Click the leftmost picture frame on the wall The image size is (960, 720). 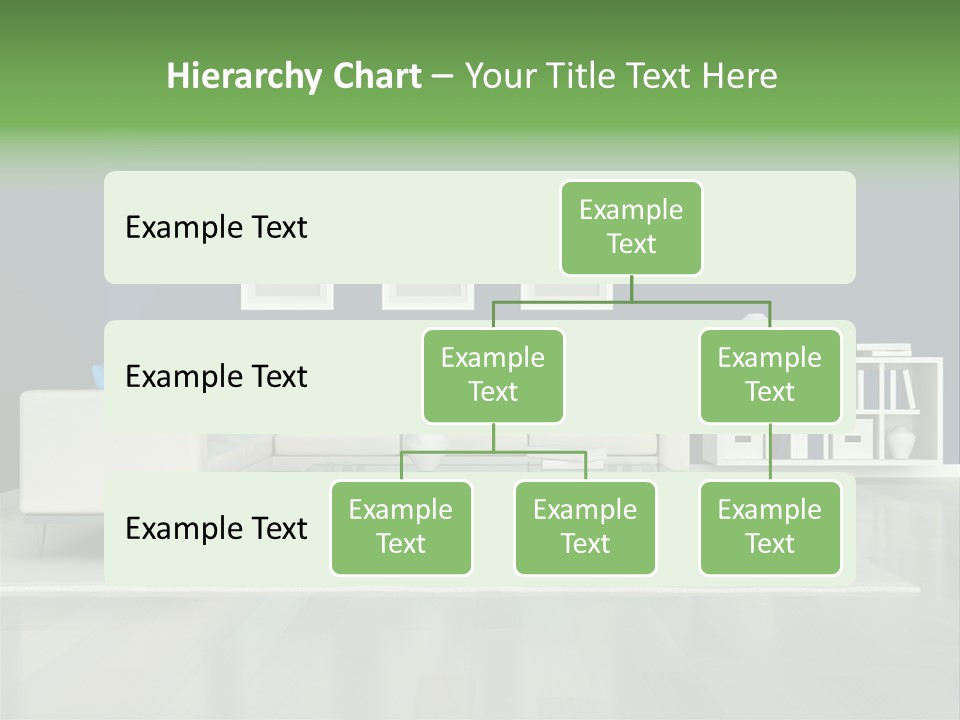click(286, 295)
